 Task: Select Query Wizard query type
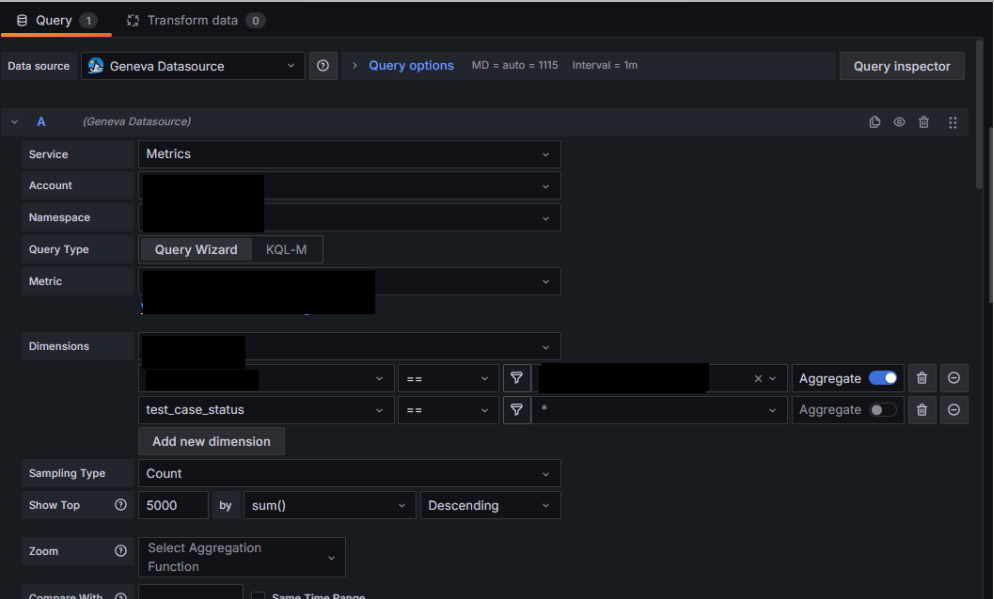pyautogui.click(x=196, y=249)
